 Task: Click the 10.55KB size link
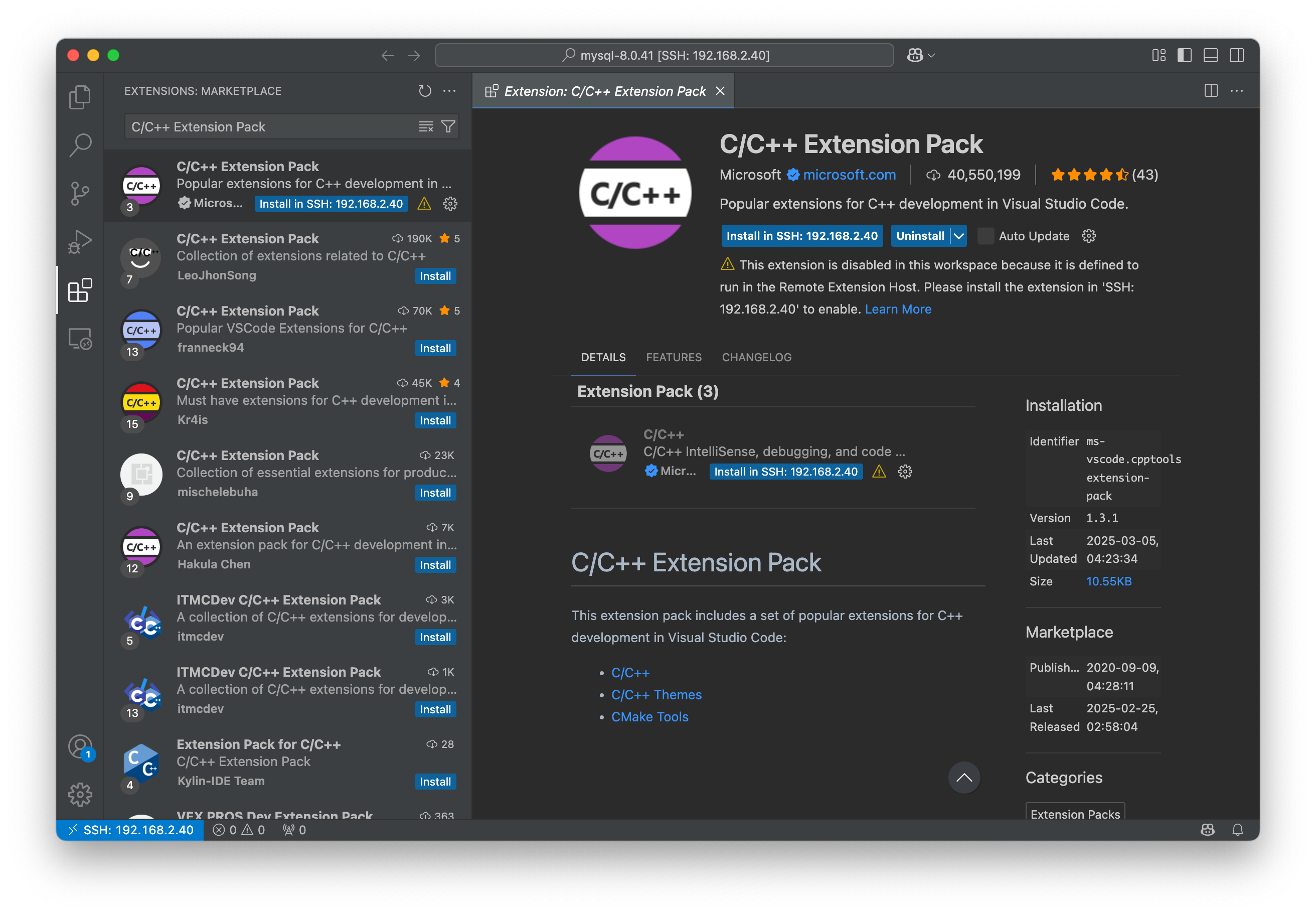point(1108,581)
